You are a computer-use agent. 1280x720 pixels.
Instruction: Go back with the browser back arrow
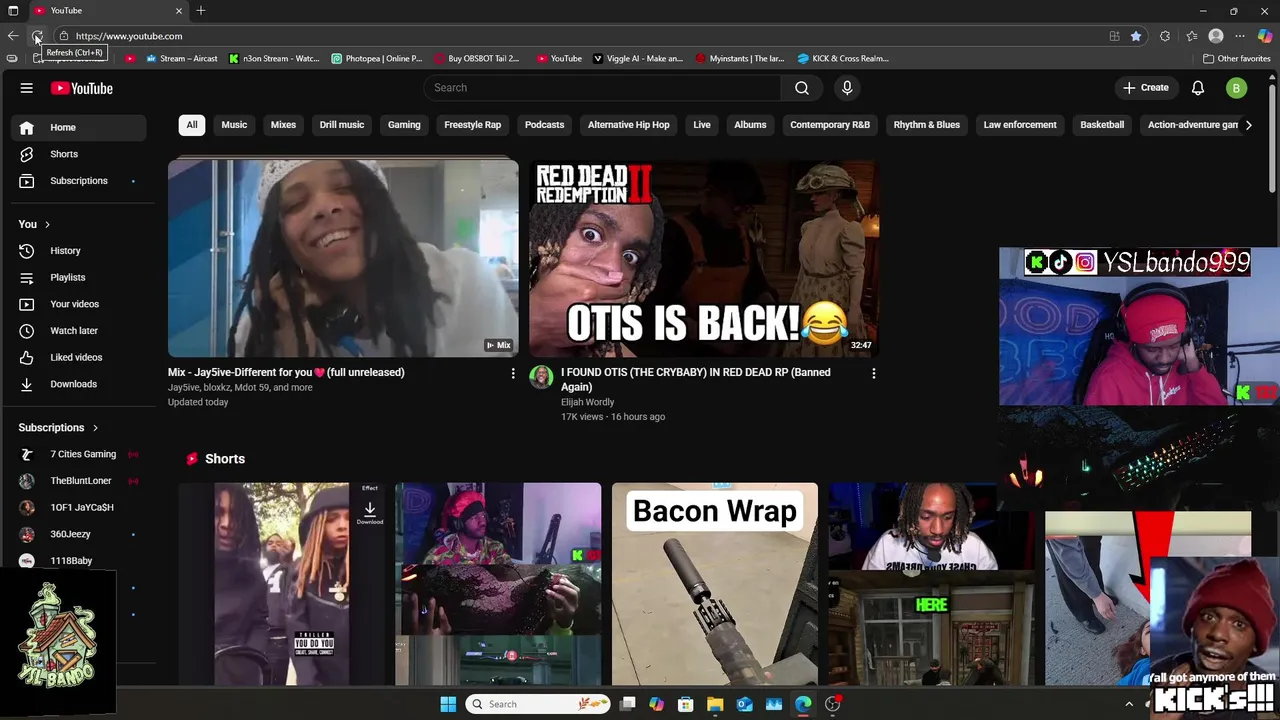pyautogui.click(x=13, y=36)
